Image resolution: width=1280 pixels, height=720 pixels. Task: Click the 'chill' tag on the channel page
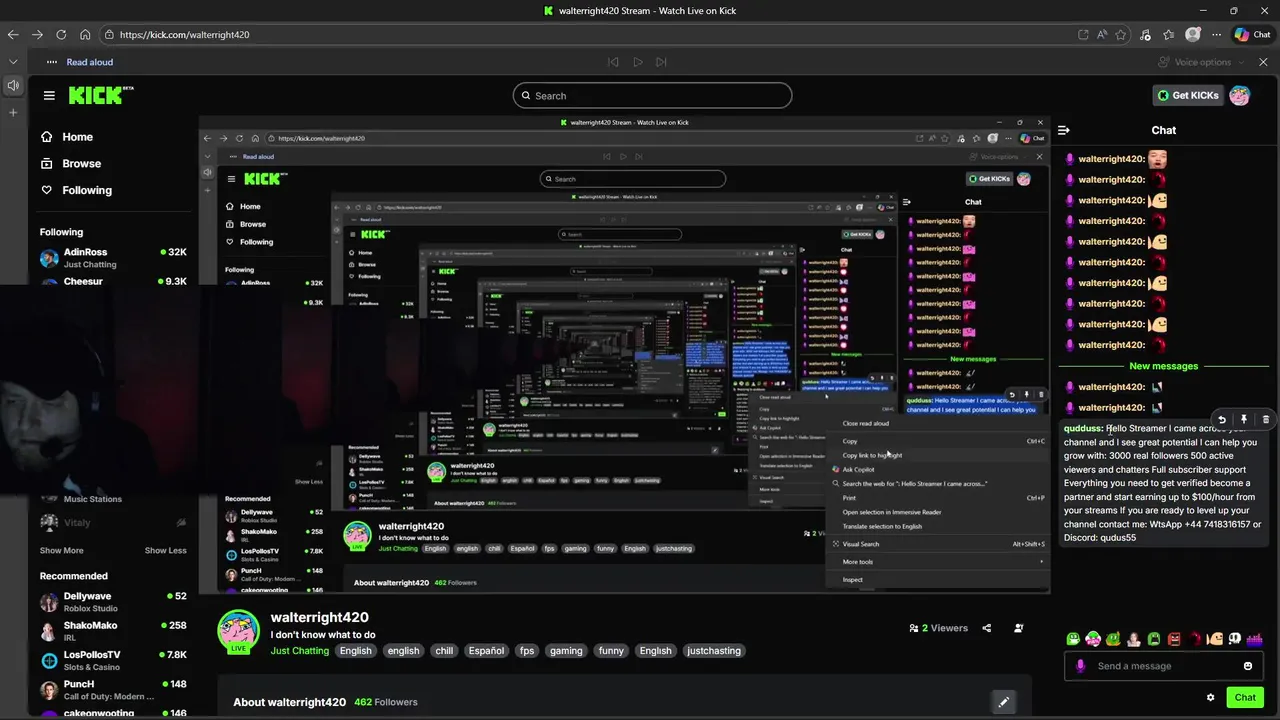tap(444, 651)
